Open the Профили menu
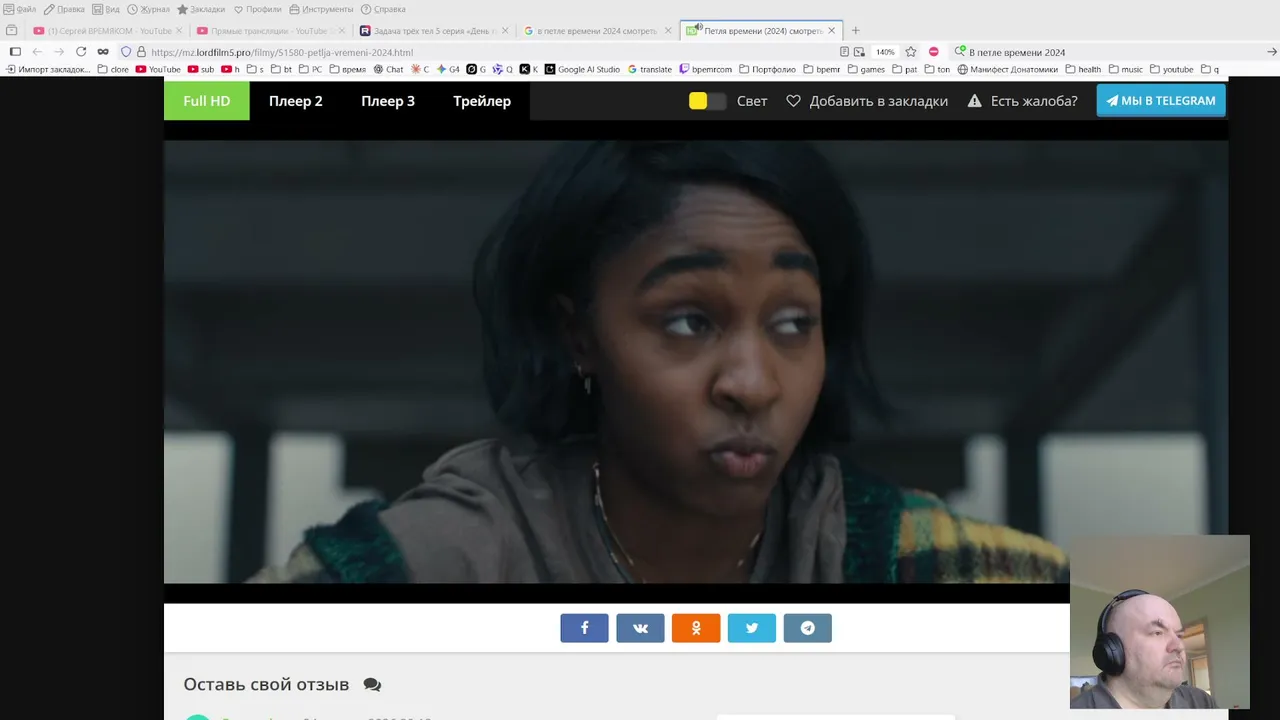Image resolution: width=1280 pixels, height=720 pixels. point(258,9)
